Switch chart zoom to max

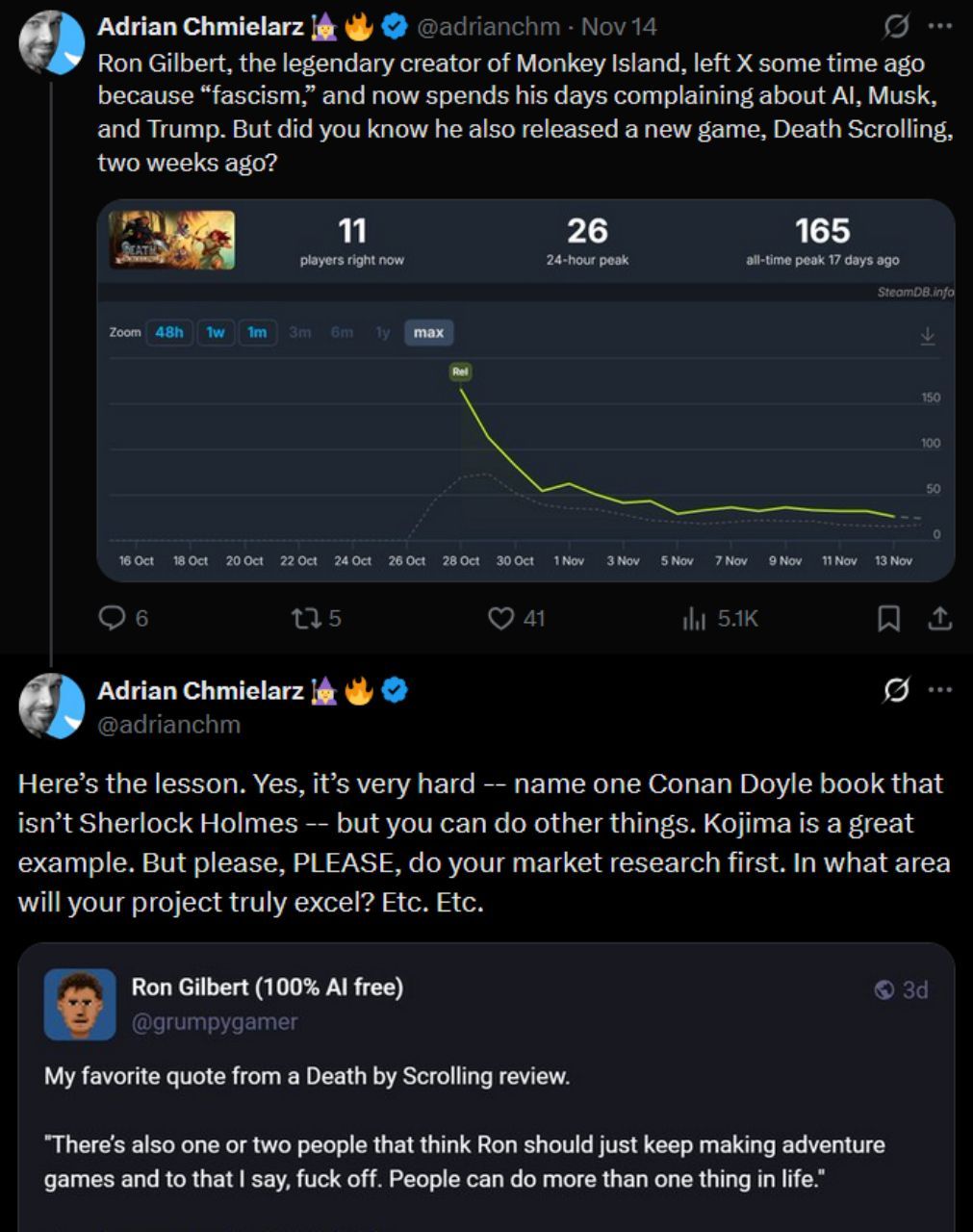428,332
